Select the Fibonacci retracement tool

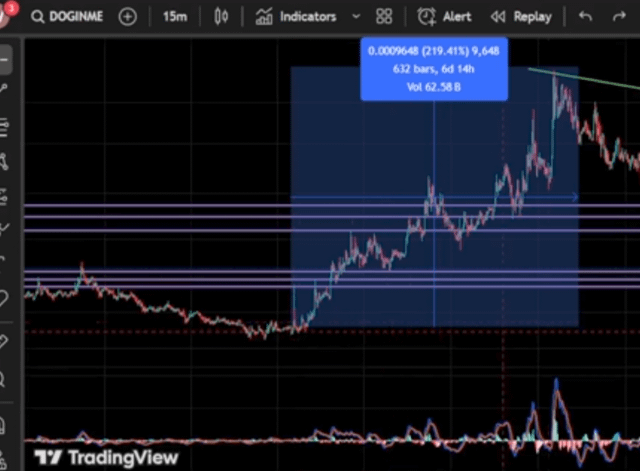(x=5, y=127)
